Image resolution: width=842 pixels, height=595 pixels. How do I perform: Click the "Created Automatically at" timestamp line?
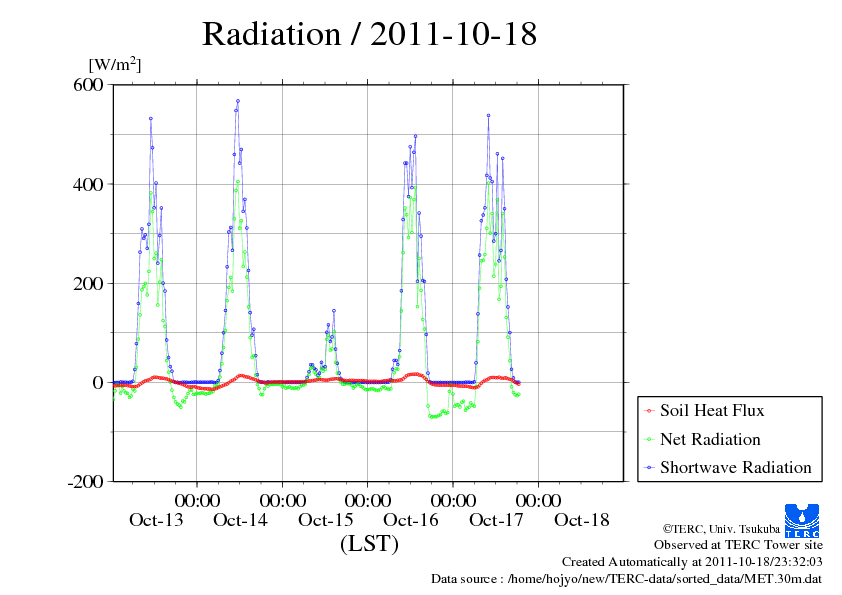coord(692,562)
